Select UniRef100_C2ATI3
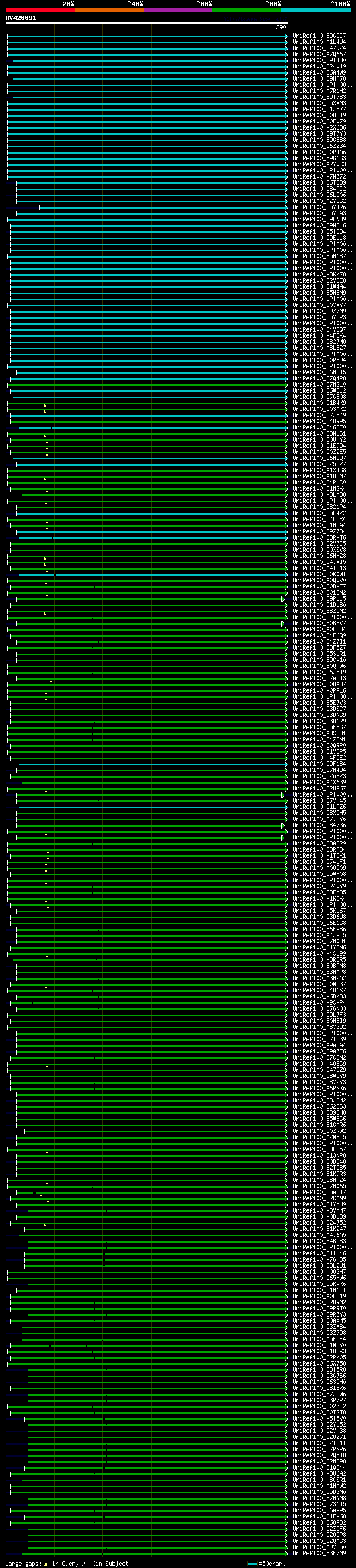The image size is (356, 1568). click(x=319, y=678)
